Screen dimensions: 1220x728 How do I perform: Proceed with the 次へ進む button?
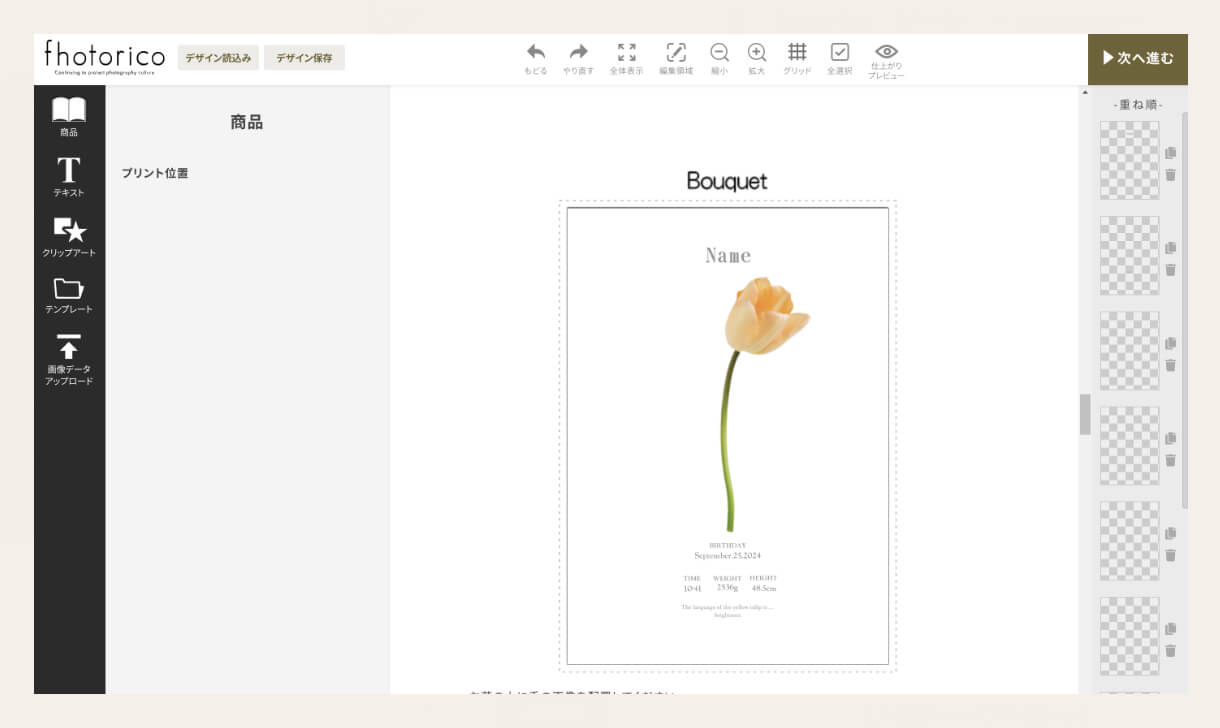pyautogui.click(x=1138, y=58)
